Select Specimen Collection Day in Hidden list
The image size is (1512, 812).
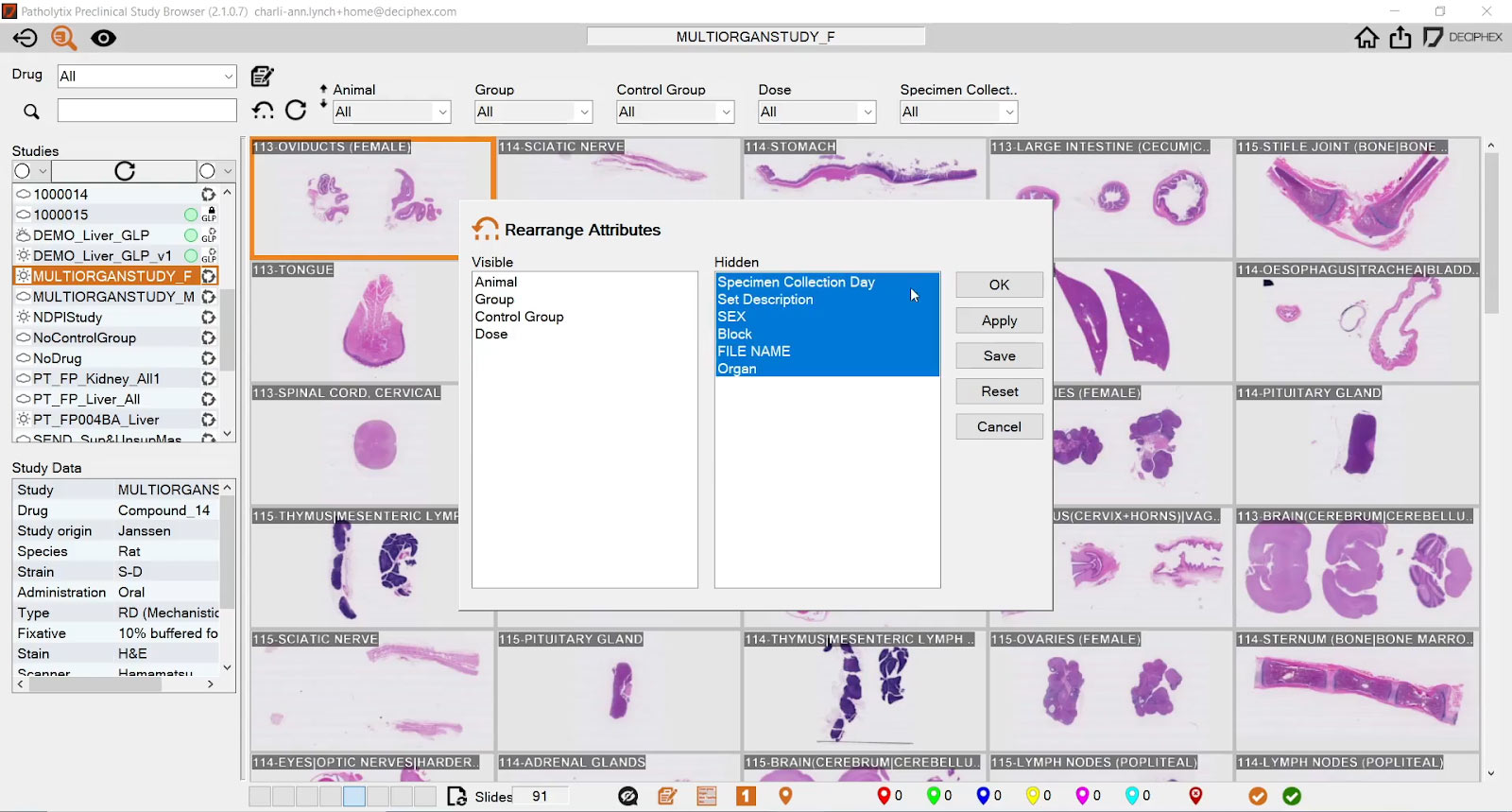pyautogui.click(x=827, y=282)
